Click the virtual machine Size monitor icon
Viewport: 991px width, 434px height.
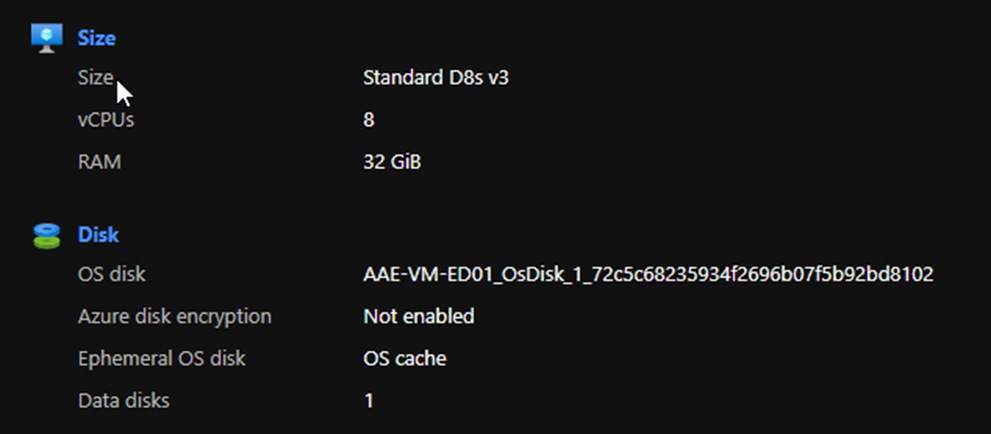coord(47,38)
